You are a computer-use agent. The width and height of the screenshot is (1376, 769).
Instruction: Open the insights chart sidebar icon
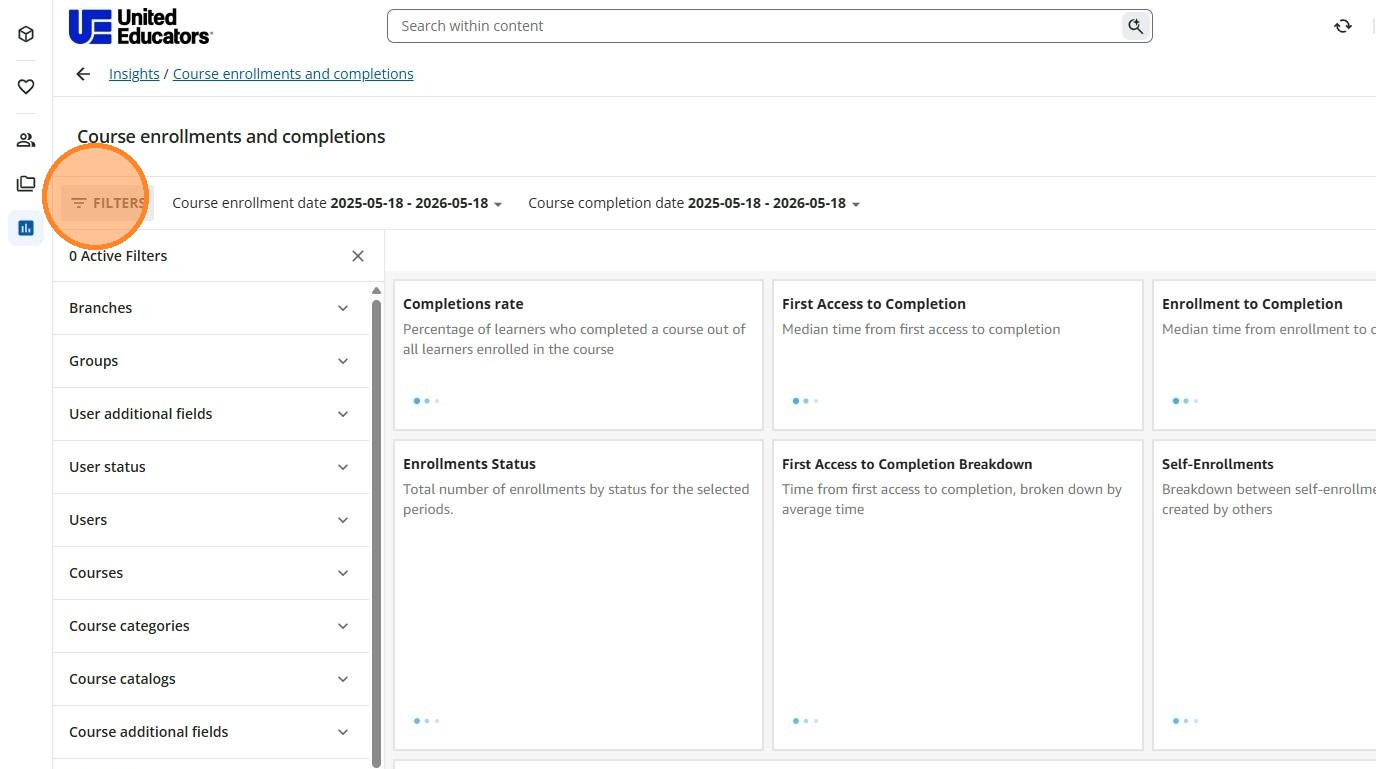coord(26,228)
